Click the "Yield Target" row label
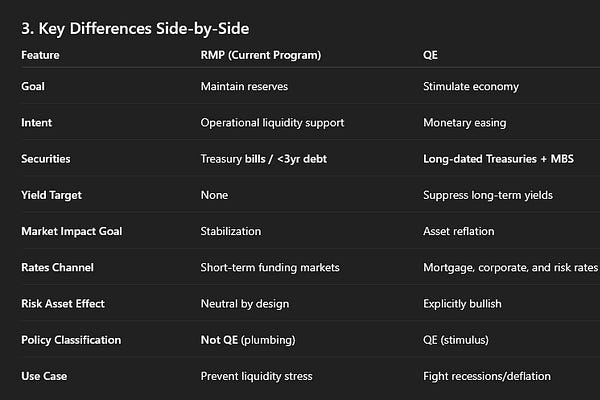Viewport: 600px width, 400px height. 50,195
